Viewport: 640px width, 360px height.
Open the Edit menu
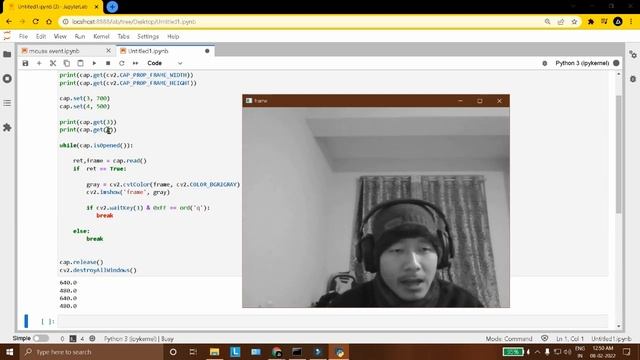[x=41, y=36]
